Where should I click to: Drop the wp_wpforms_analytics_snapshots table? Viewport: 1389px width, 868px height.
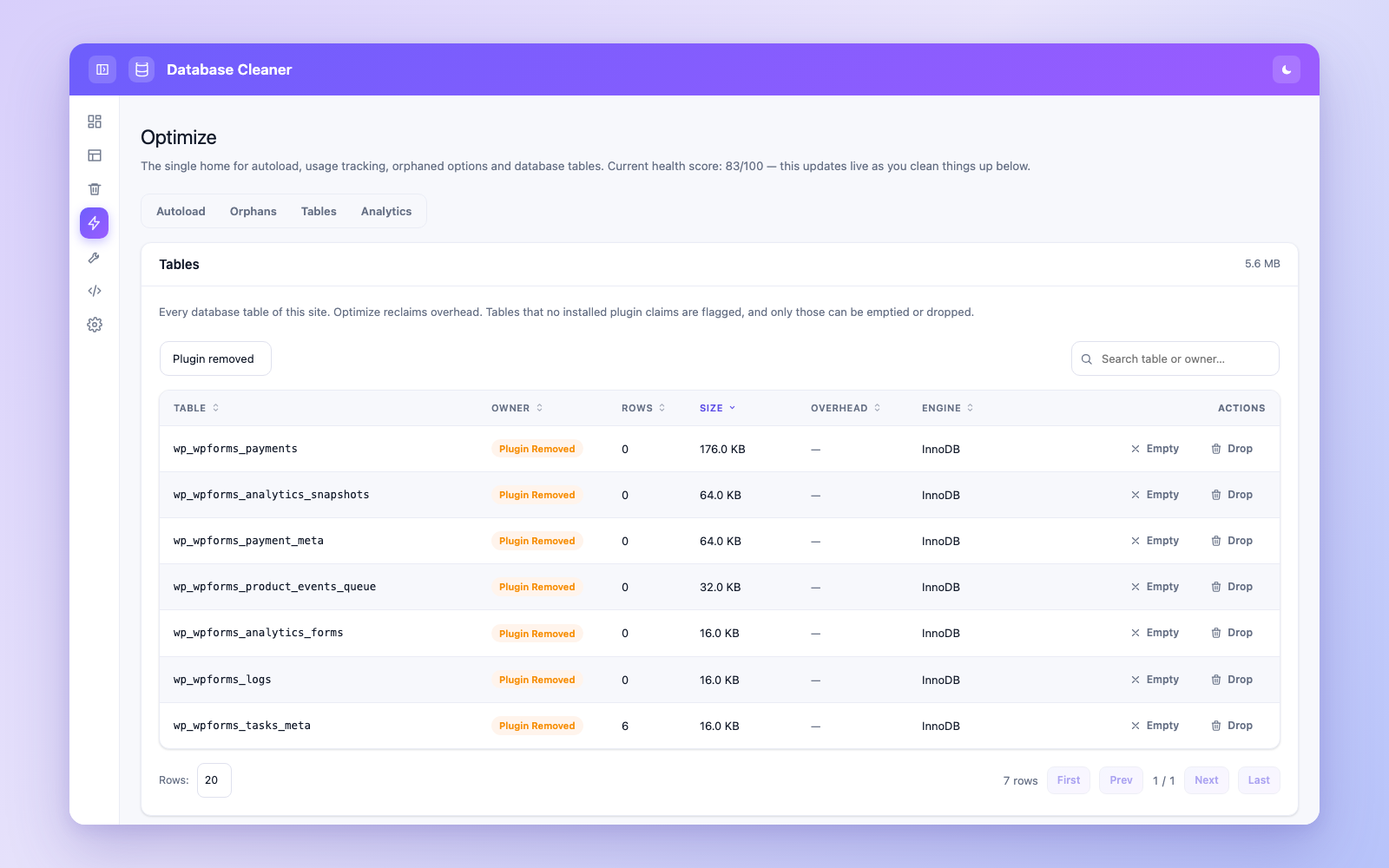(x=1232, y=495)
